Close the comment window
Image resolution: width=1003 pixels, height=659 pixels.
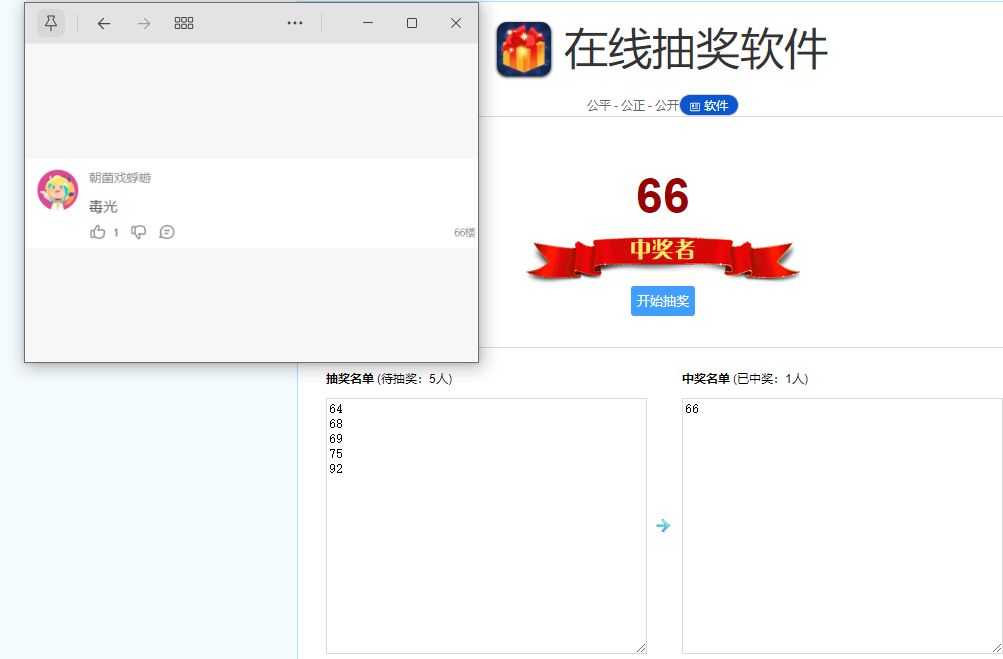(455, 23)
